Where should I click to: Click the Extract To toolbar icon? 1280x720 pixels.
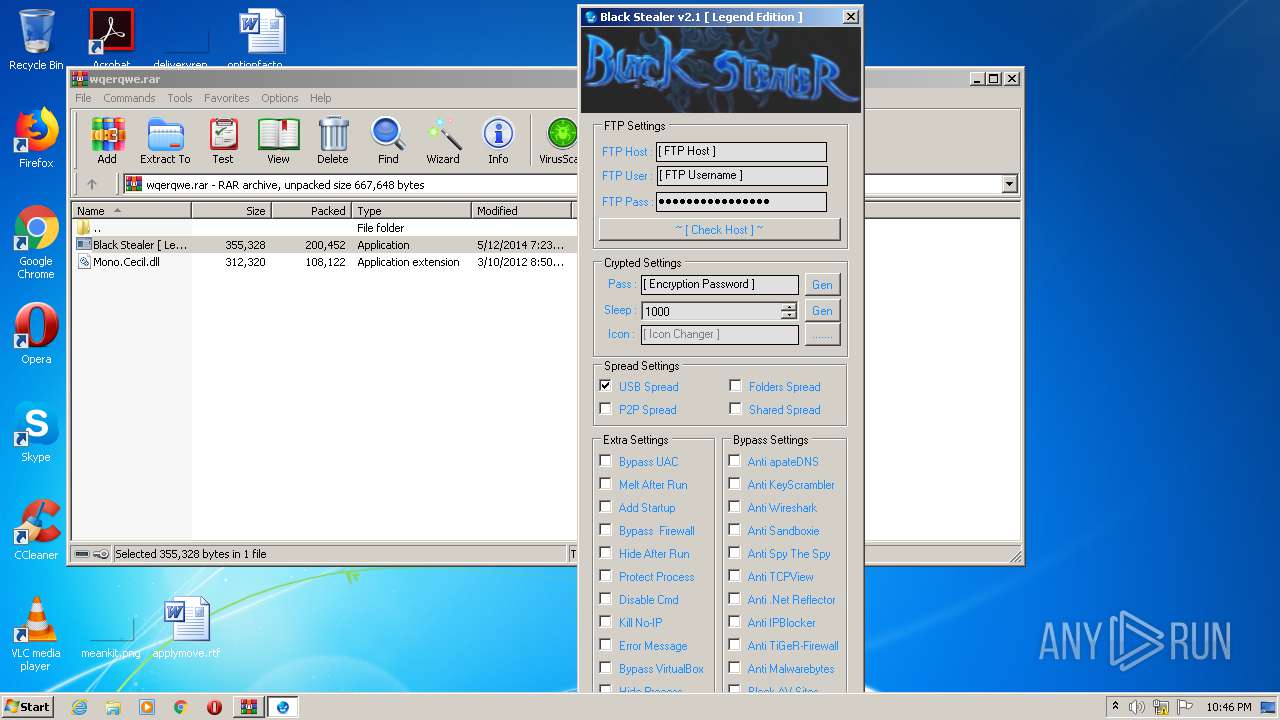point(165,141)
